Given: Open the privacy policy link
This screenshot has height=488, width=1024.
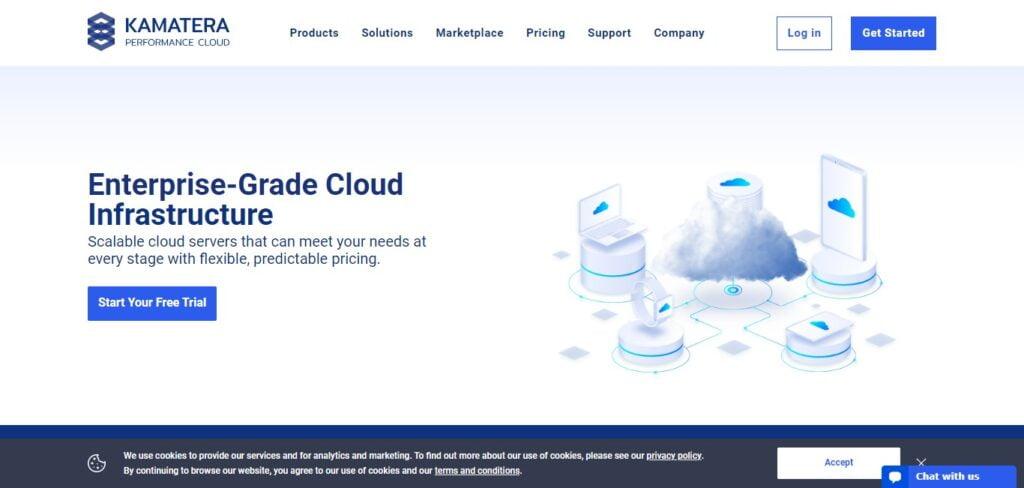Looking at the screenshot, I should pyautogui.click(x=674, y=456).
